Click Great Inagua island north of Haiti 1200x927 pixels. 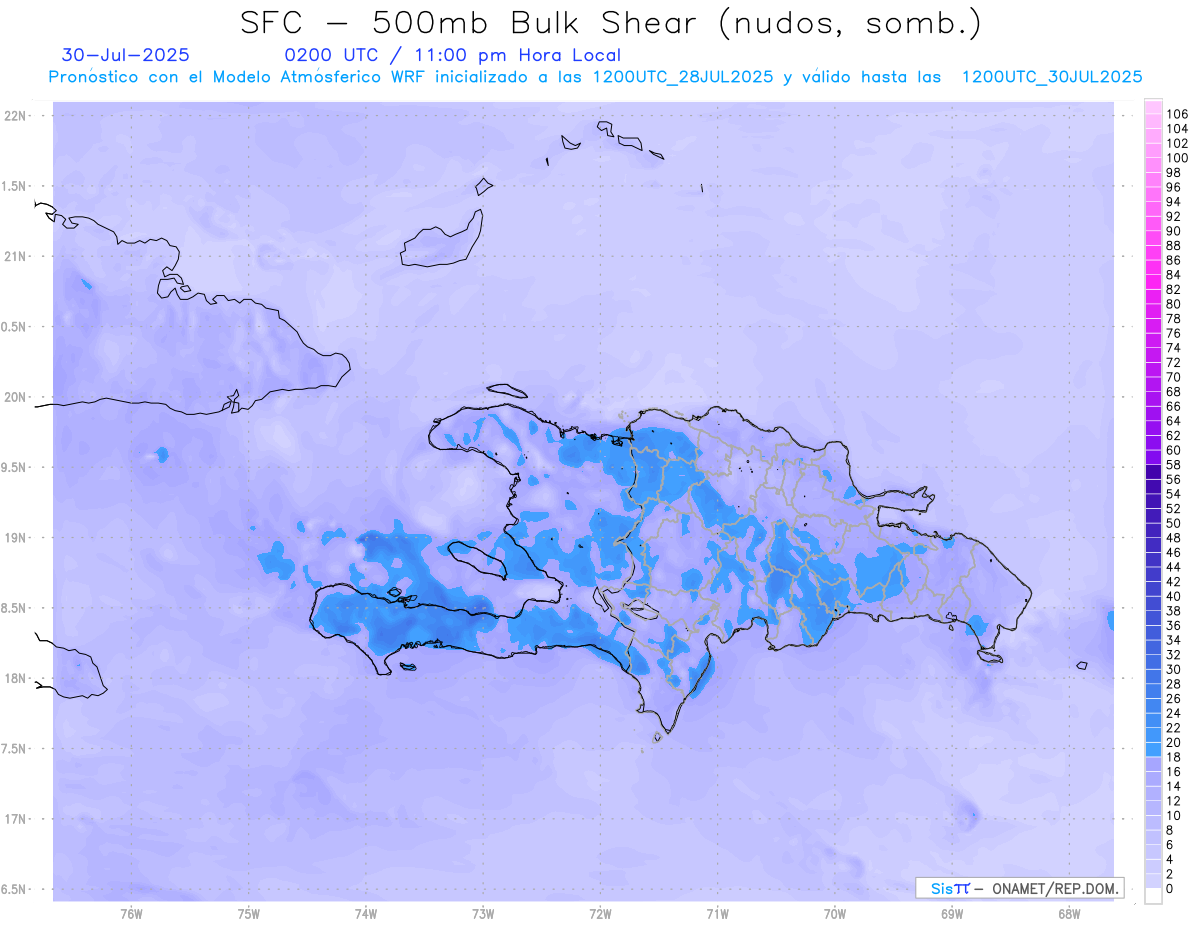pos(442,239)
